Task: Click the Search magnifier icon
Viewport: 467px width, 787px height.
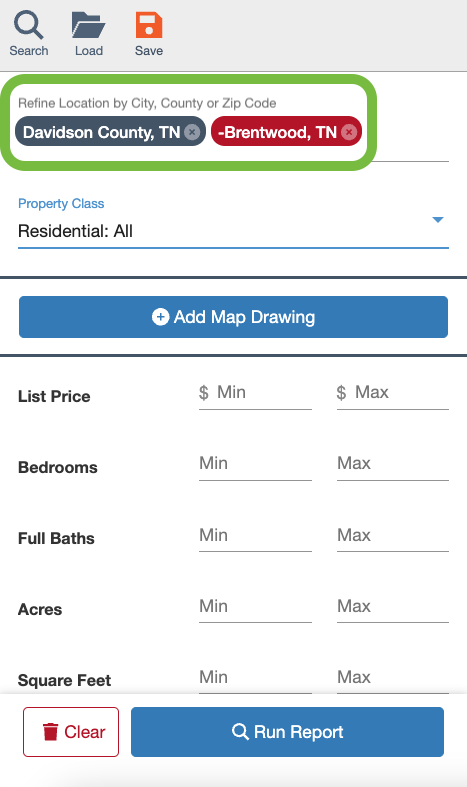Action: click(28, 25)
